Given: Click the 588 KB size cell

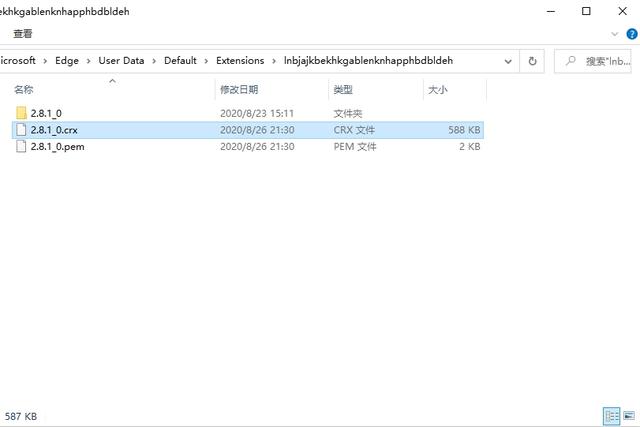Looking at the screenshot, I should tap(464, 130).
